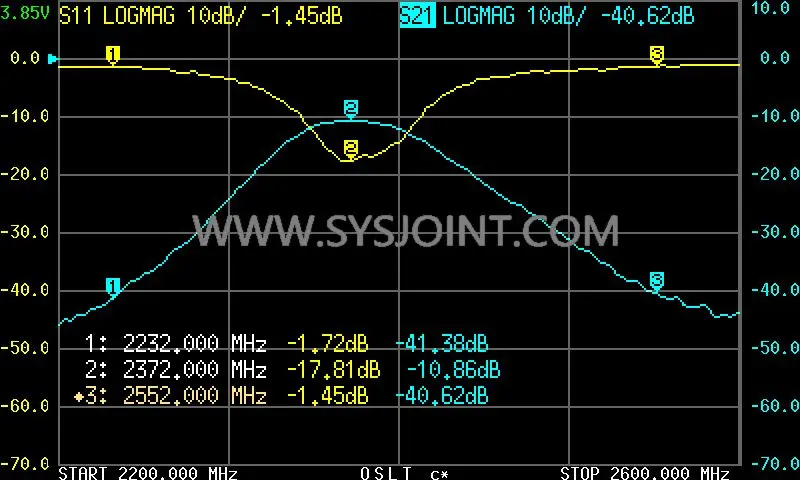Select yellow S11 marker 1 on trace
This screenshot has height=480, width=800.
click(x=113, y=55)
